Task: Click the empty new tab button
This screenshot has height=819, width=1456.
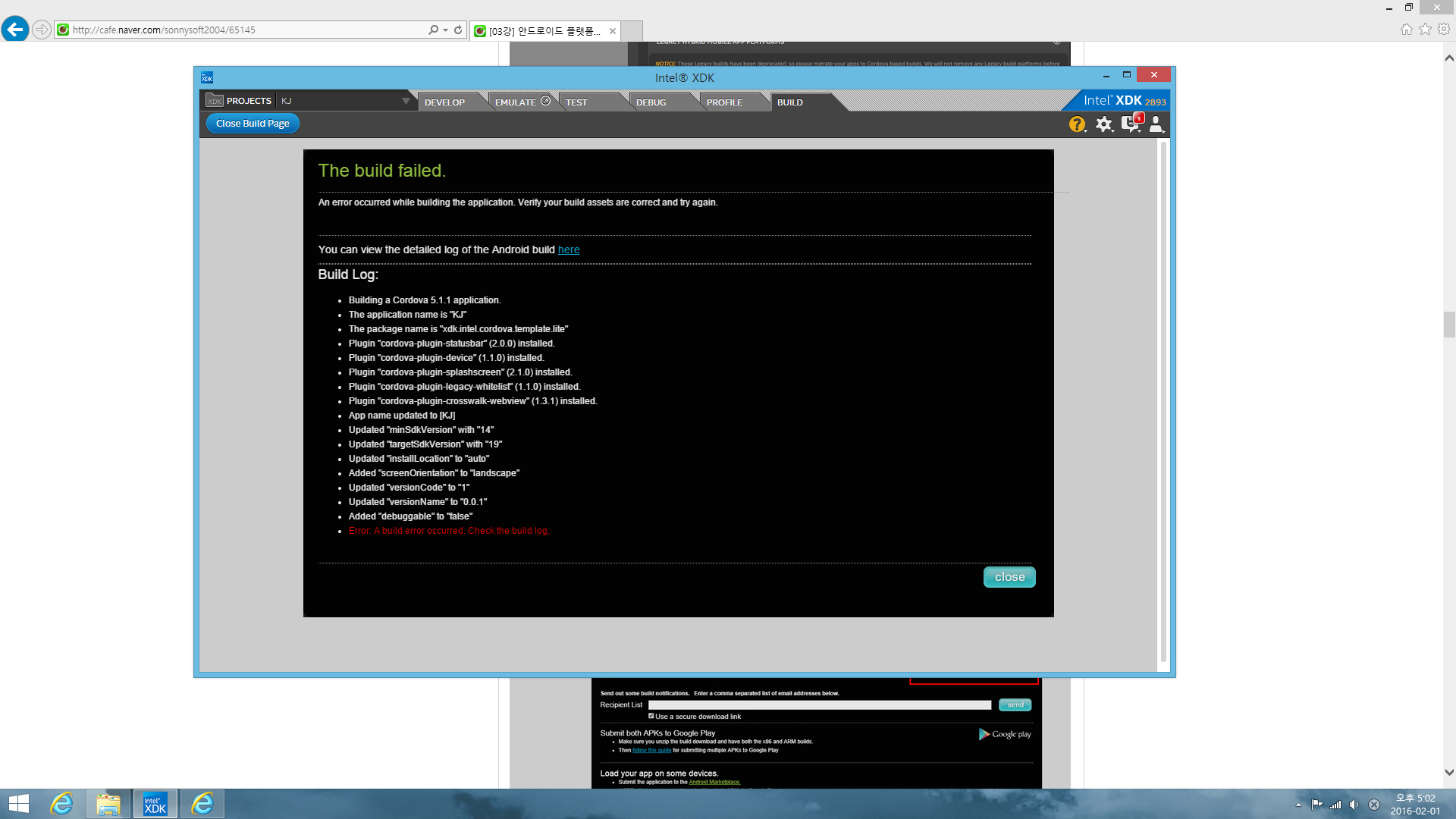Action: tap(632, 31)
